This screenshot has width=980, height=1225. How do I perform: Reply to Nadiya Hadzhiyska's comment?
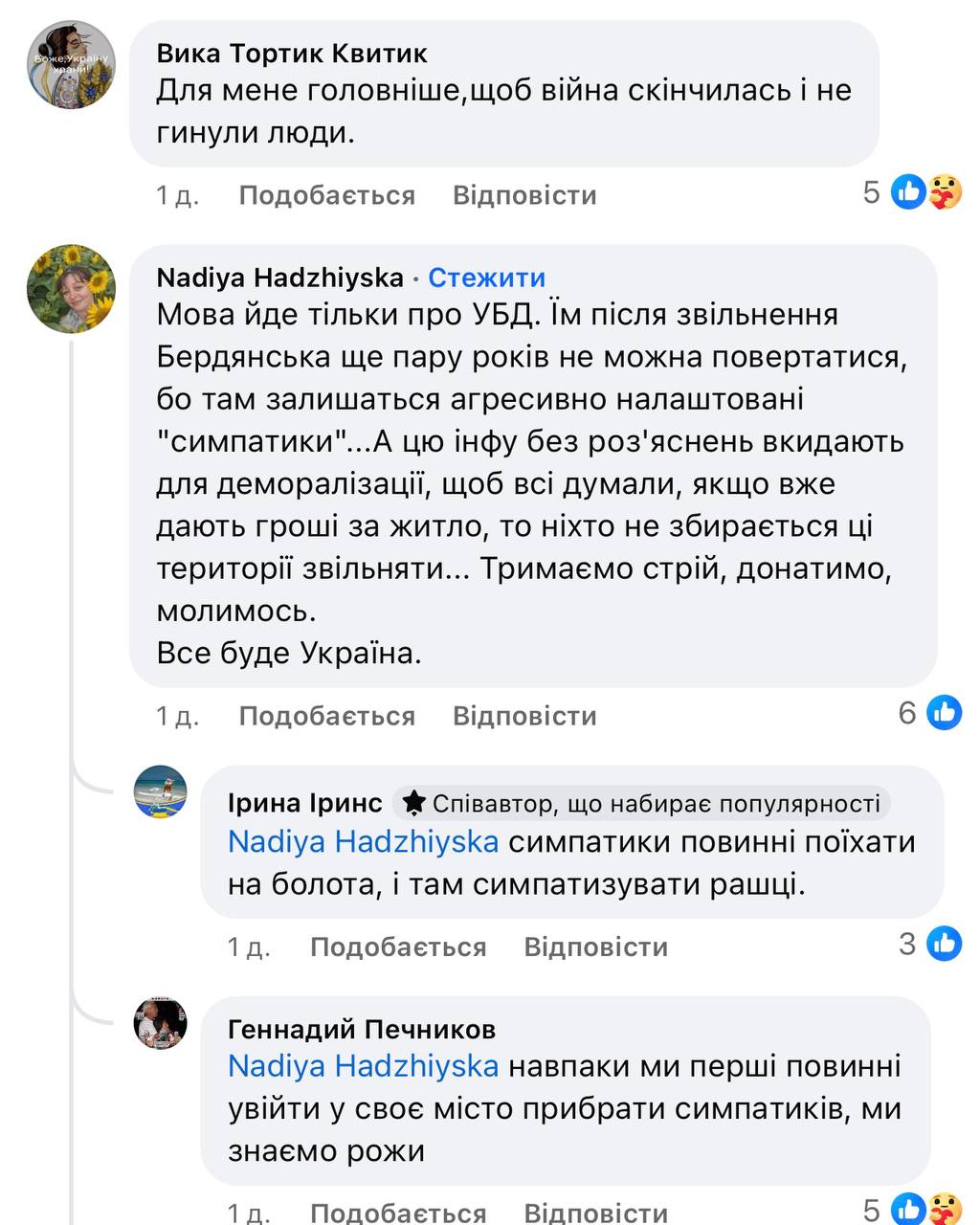click(x=524, y=716)
